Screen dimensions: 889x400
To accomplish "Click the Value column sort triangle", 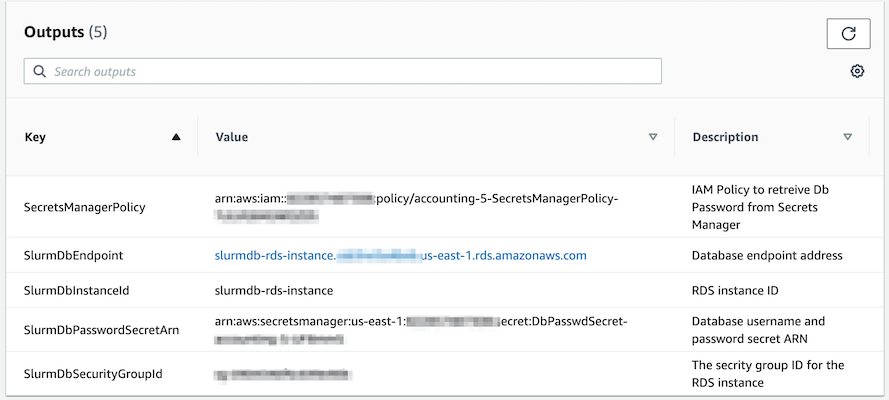I will click(x=653, y=137).
